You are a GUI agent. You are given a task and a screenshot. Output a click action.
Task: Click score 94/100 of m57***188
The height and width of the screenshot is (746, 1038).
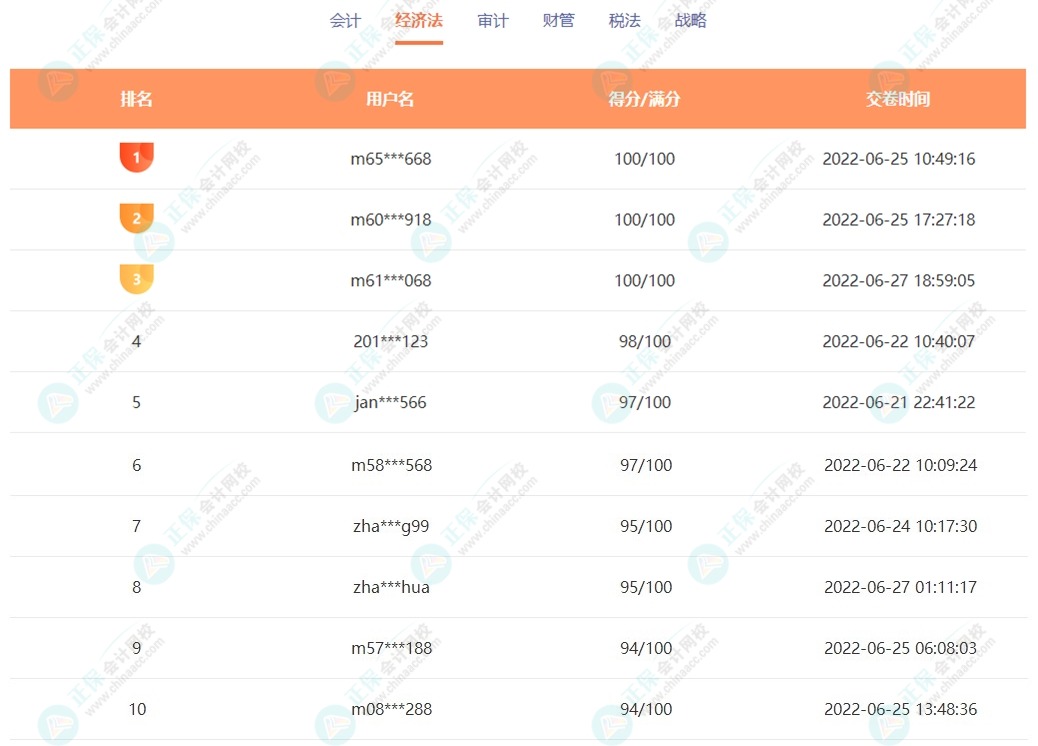(646, 648)
